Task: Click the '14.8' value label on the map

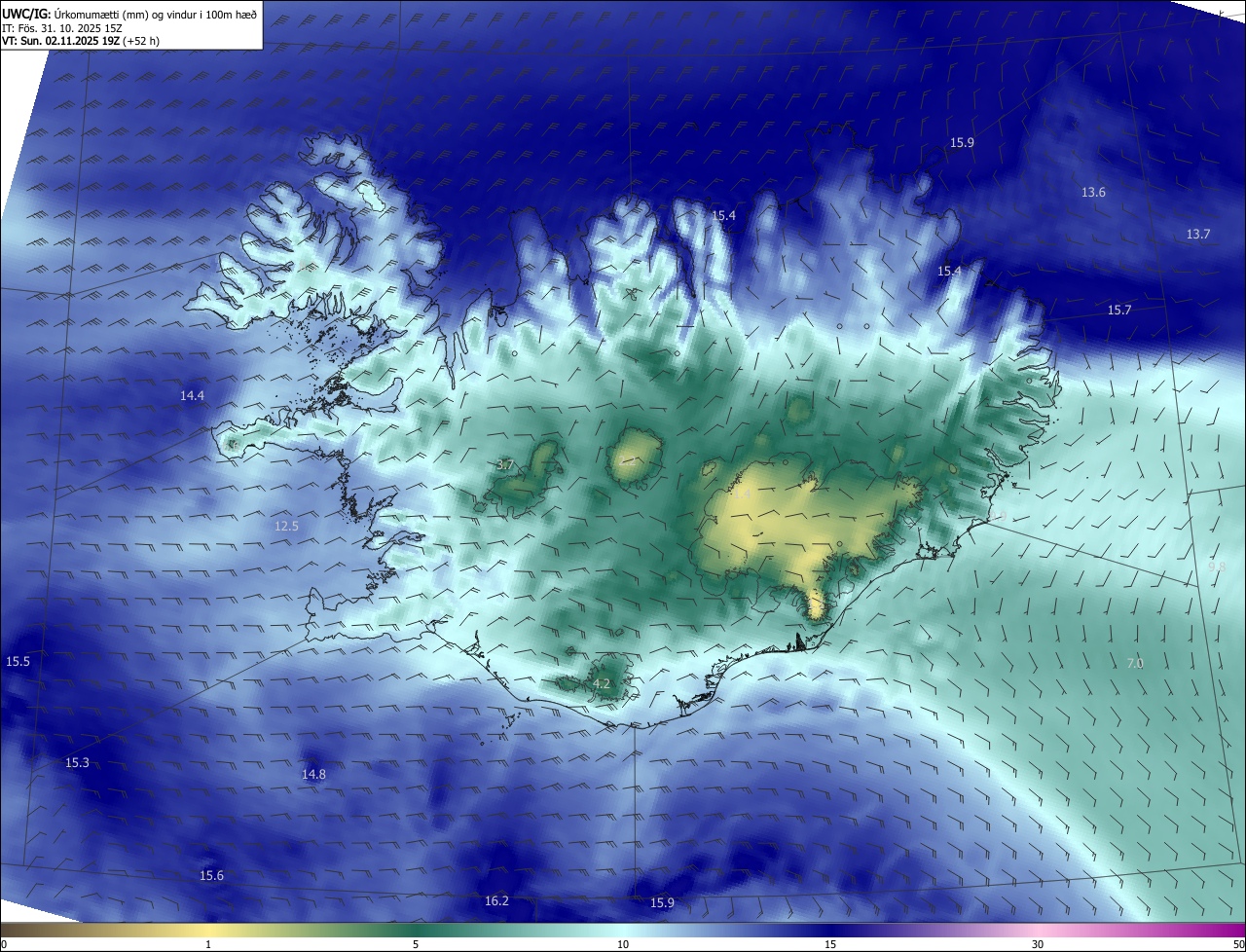Action: (313, 775)
